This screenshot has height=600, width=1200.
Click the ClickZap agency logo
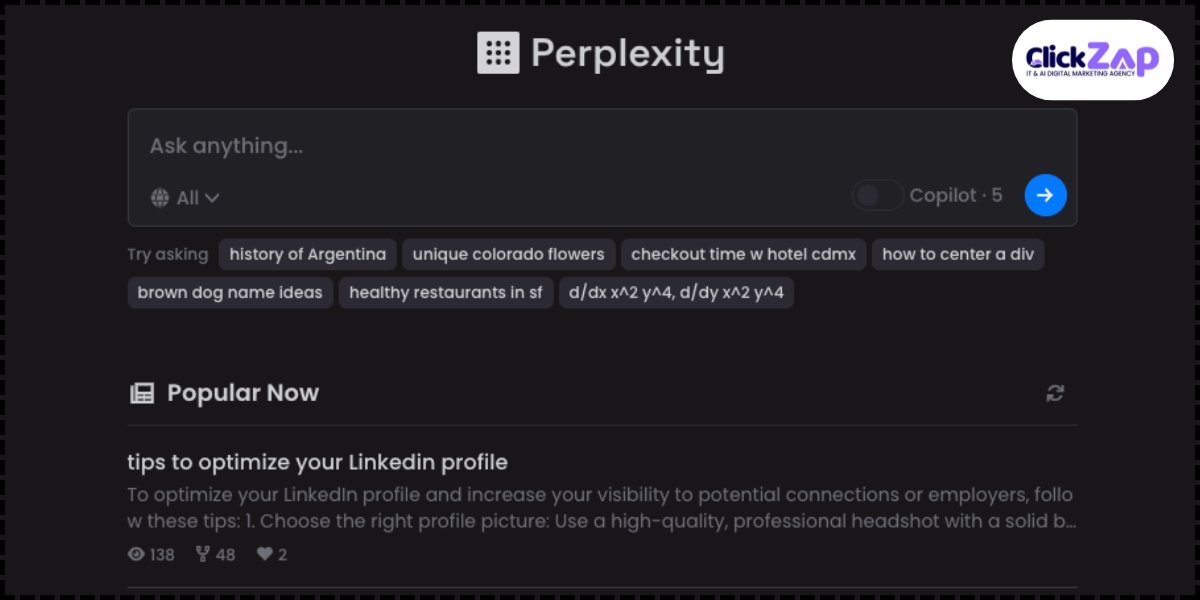1092,60
